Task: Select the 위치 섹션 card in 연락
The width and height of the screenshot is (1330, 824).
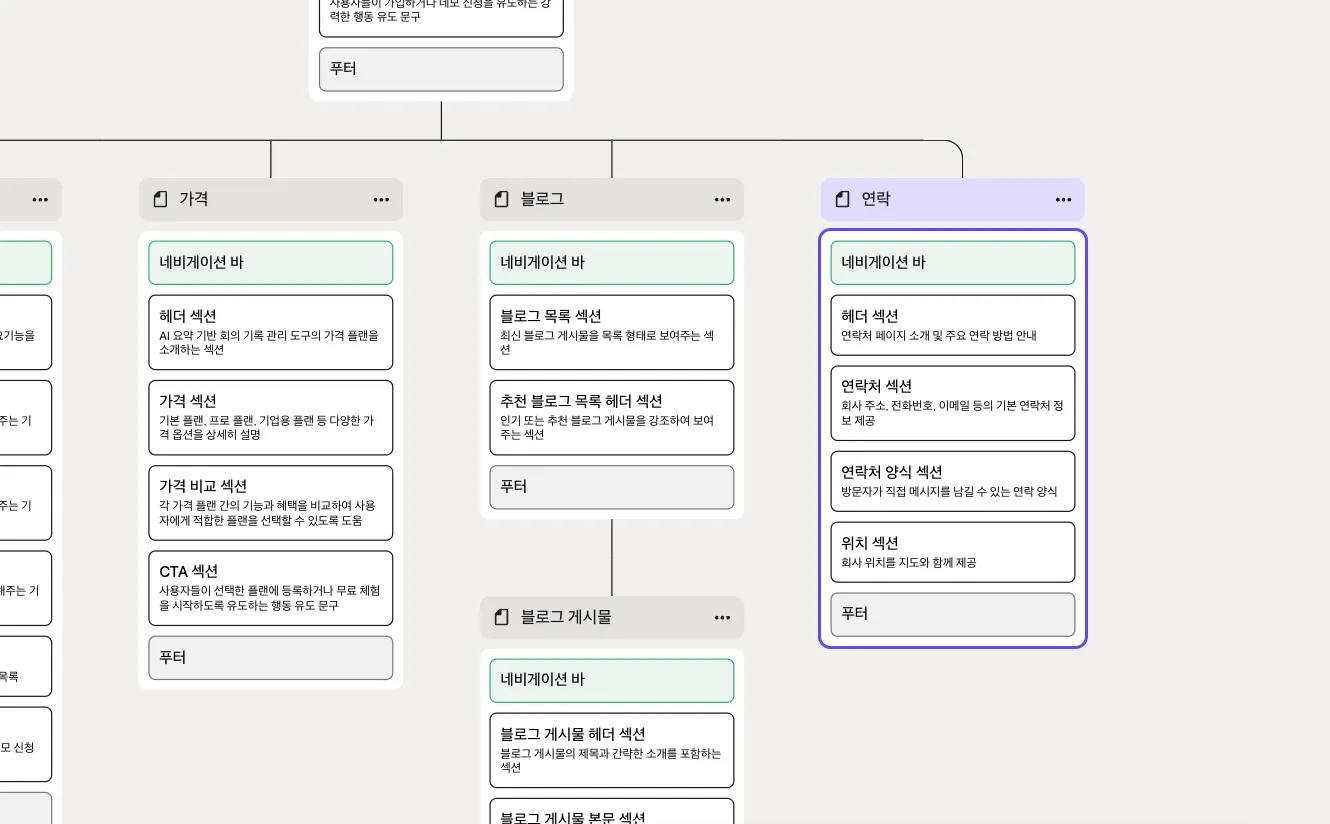Action: 952,552
